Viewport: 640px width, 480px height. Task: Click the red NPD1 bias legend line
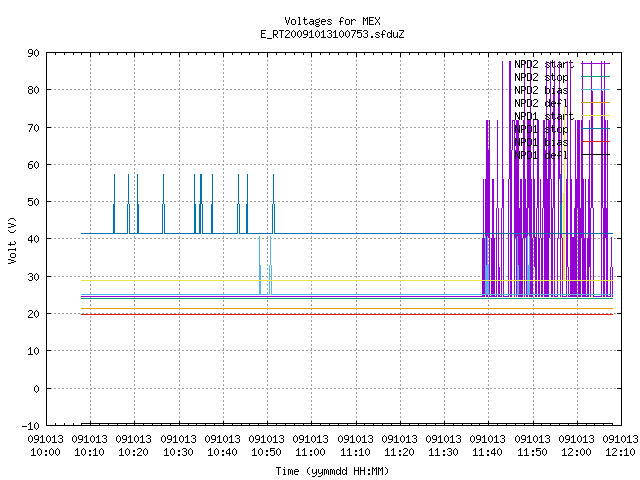point(596,142)
